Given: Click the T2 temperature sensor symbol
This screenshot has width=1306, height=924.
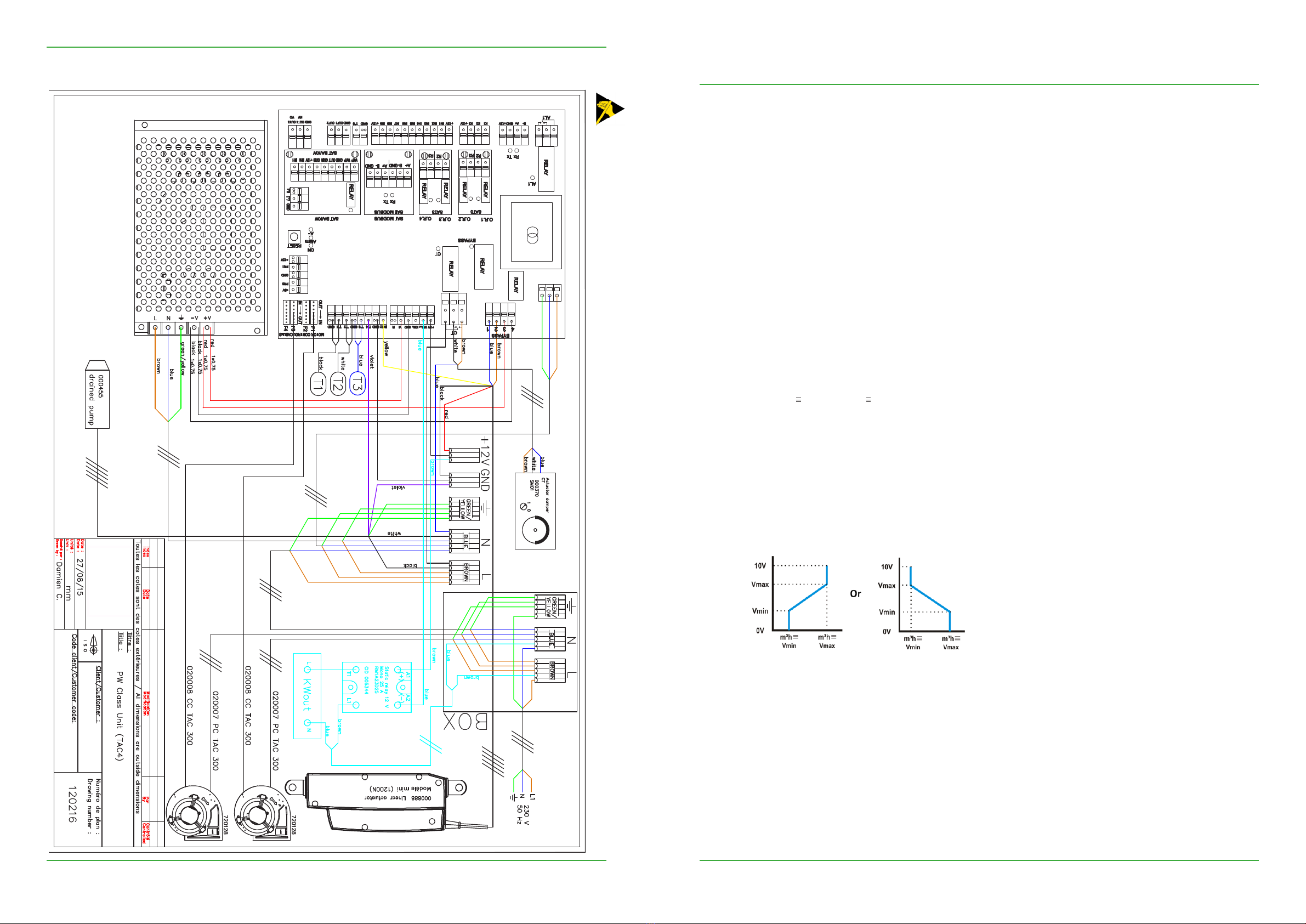Looking at the screenshot, I should click(x=337, y=384).
